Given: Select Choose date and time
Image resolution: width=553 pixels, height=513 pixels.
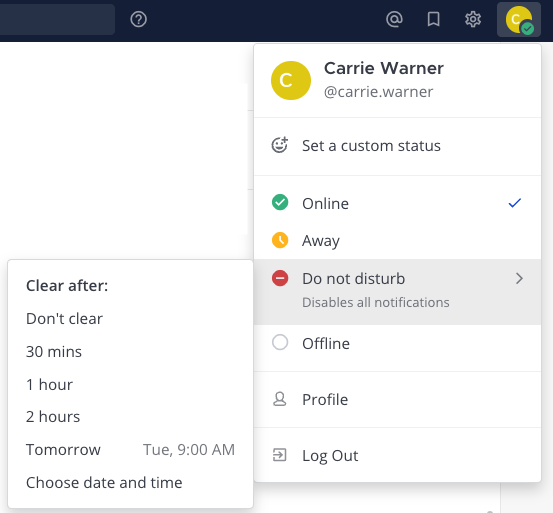Looking at the screenshot, I should pyautogui.click(x=130, y=482).
